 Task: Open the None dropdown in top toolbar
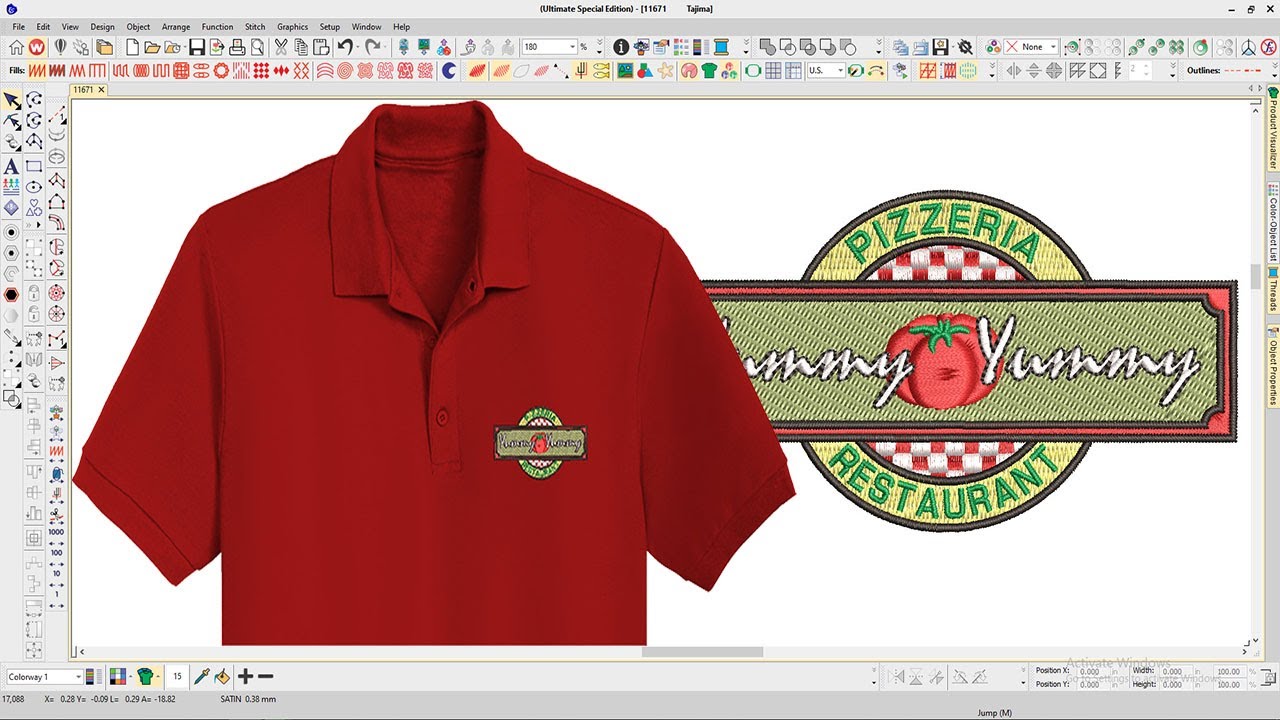tap(1052, 47)
